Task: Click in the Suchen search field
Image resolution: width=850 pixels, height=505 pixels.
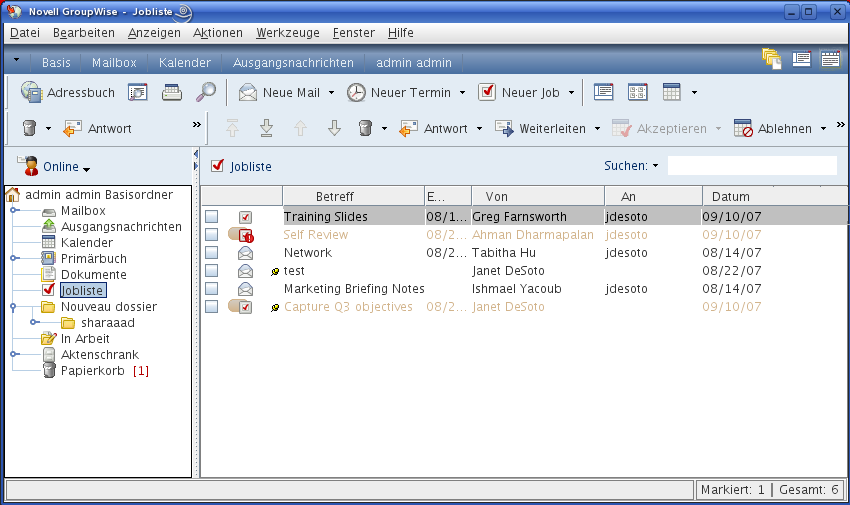Action: (x=752, y=166)
